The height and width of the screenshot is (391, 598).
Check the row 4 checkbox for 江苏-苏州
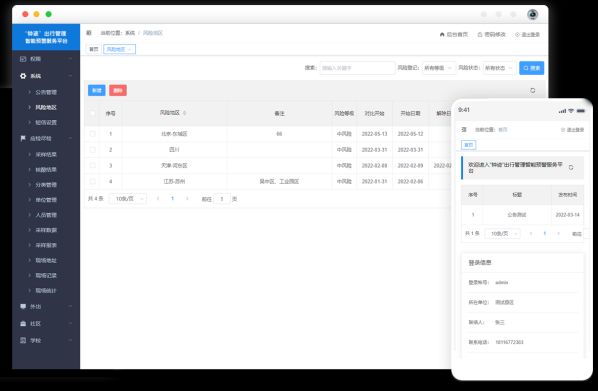pyautogui.click(x=93, y=181)
